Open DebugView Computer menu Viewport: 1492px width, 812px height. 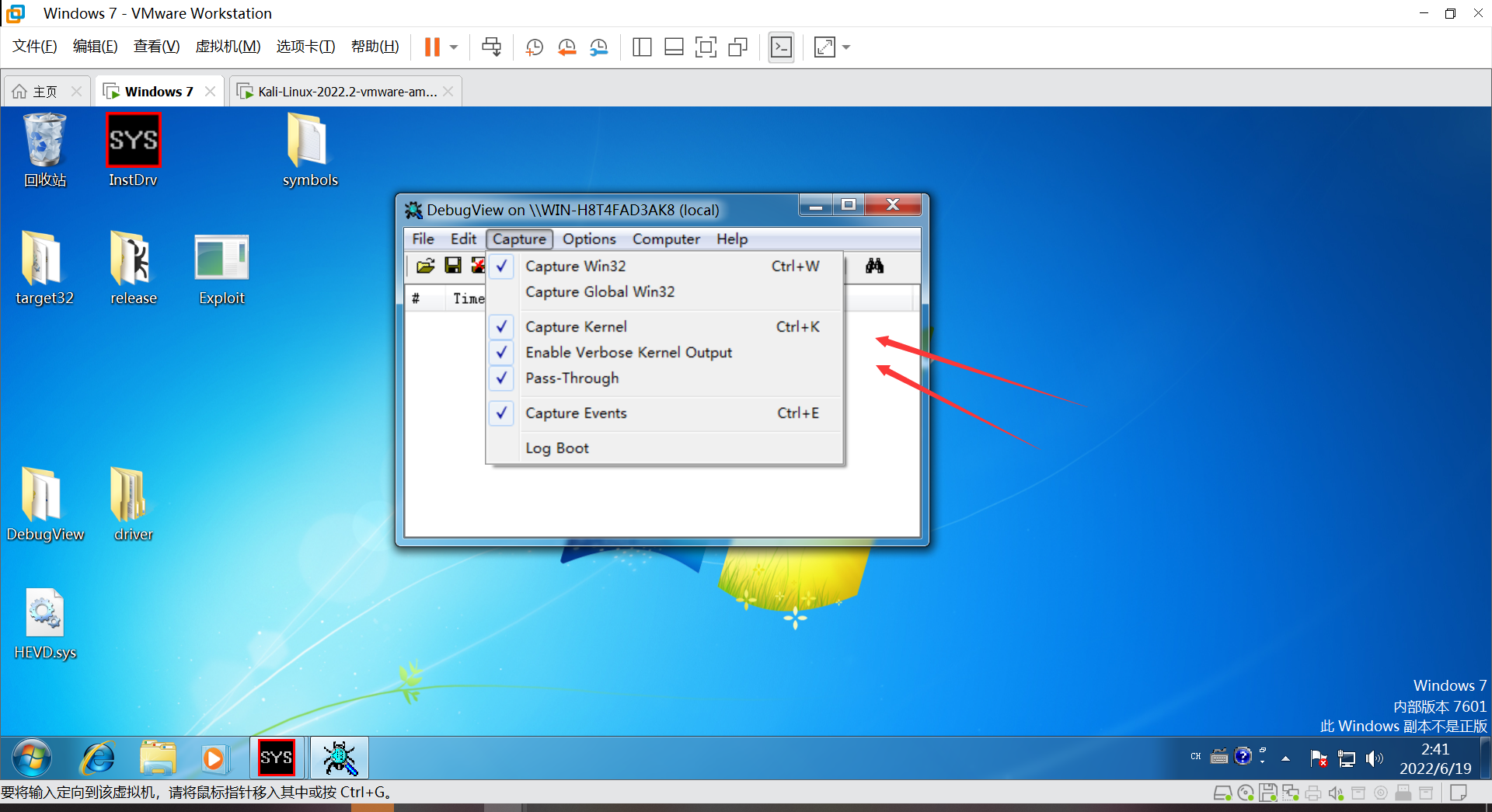666,239
